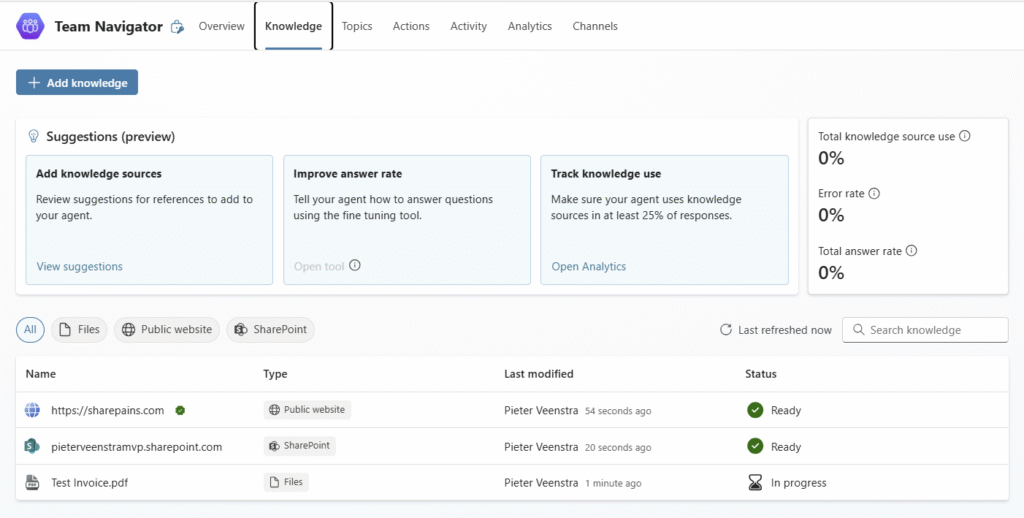
Task: Filter knowledge by Public website
Action: 167,330
